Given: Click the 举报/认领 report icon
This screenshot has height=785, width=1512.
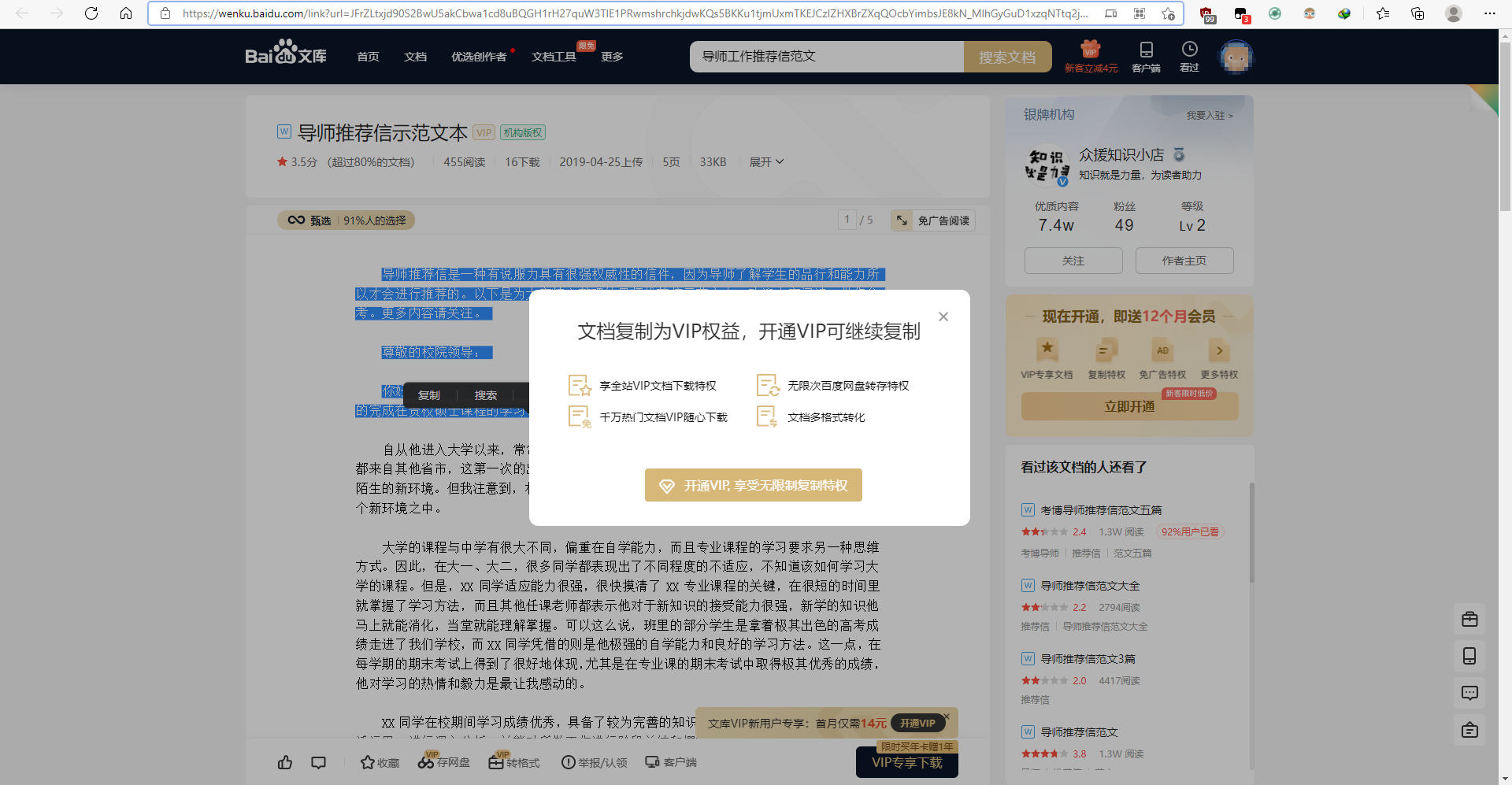Looking at the screenshot, I should (x=594, y=762).
